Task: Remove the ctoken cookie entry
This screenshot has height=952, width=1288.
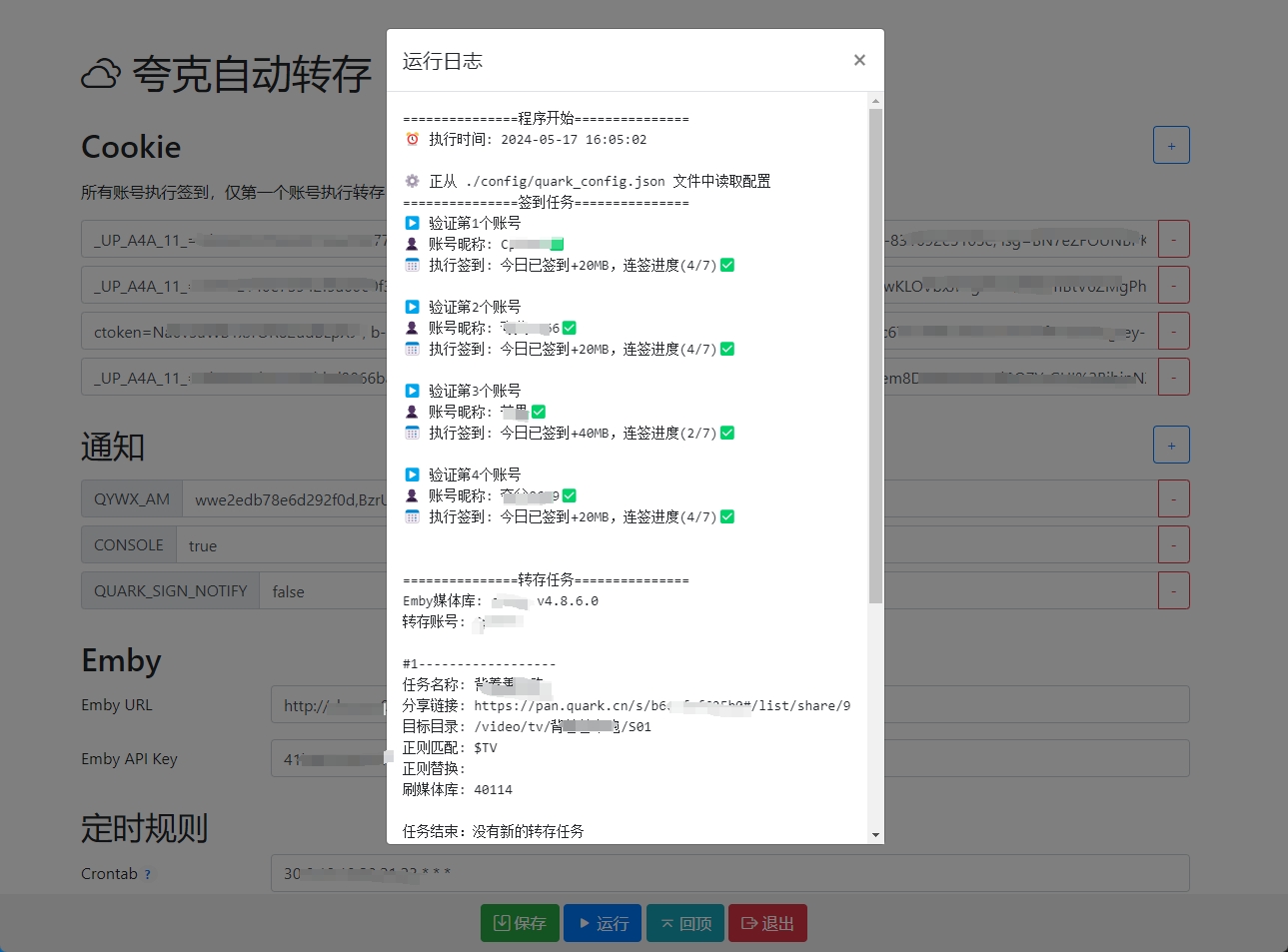Action: (1173, 330)
